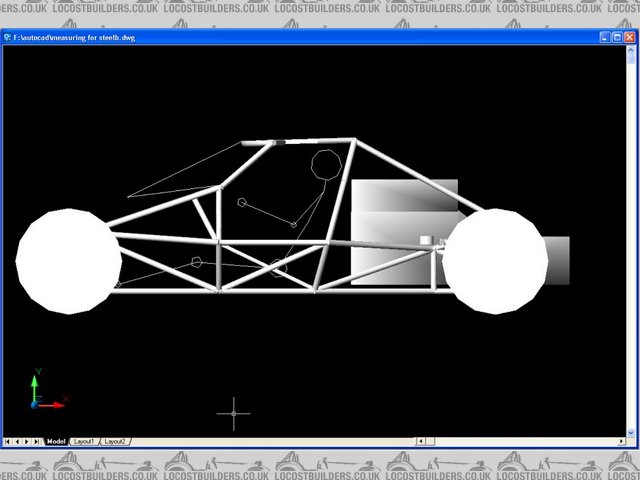Click the previous layout tab arrow
This screenshot has height=480, width=640.
19,441
